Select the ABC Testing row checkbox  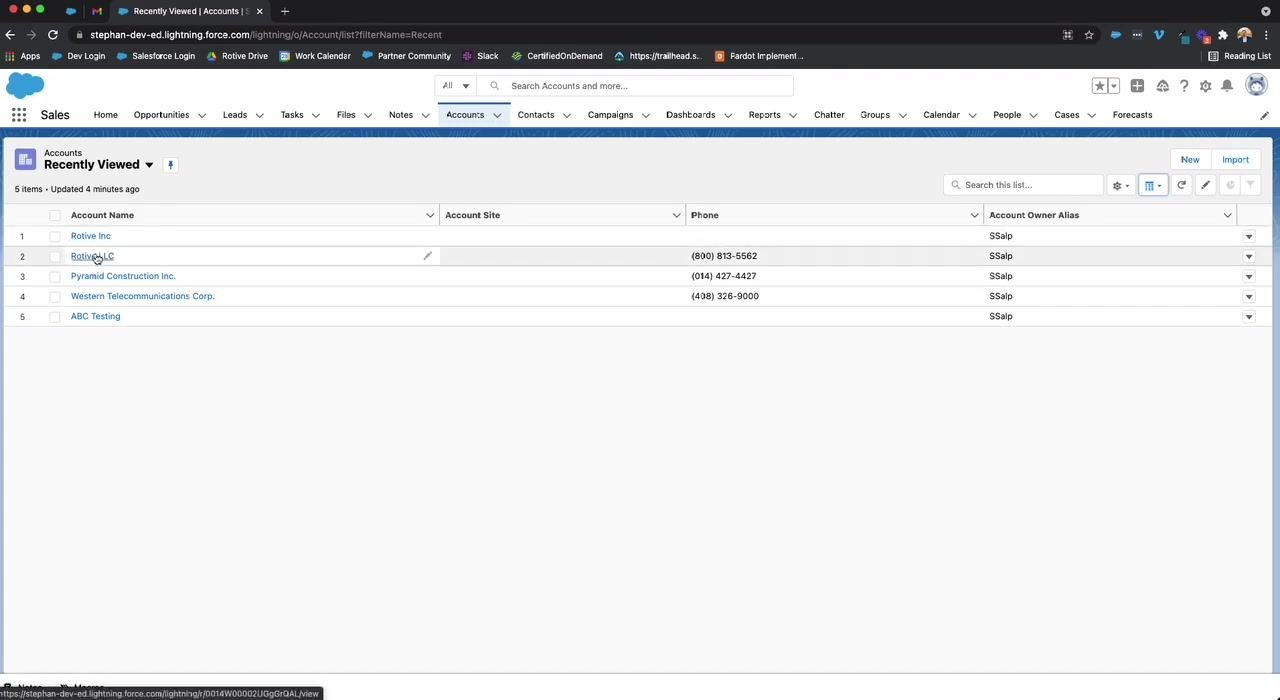tap(55, 316)
